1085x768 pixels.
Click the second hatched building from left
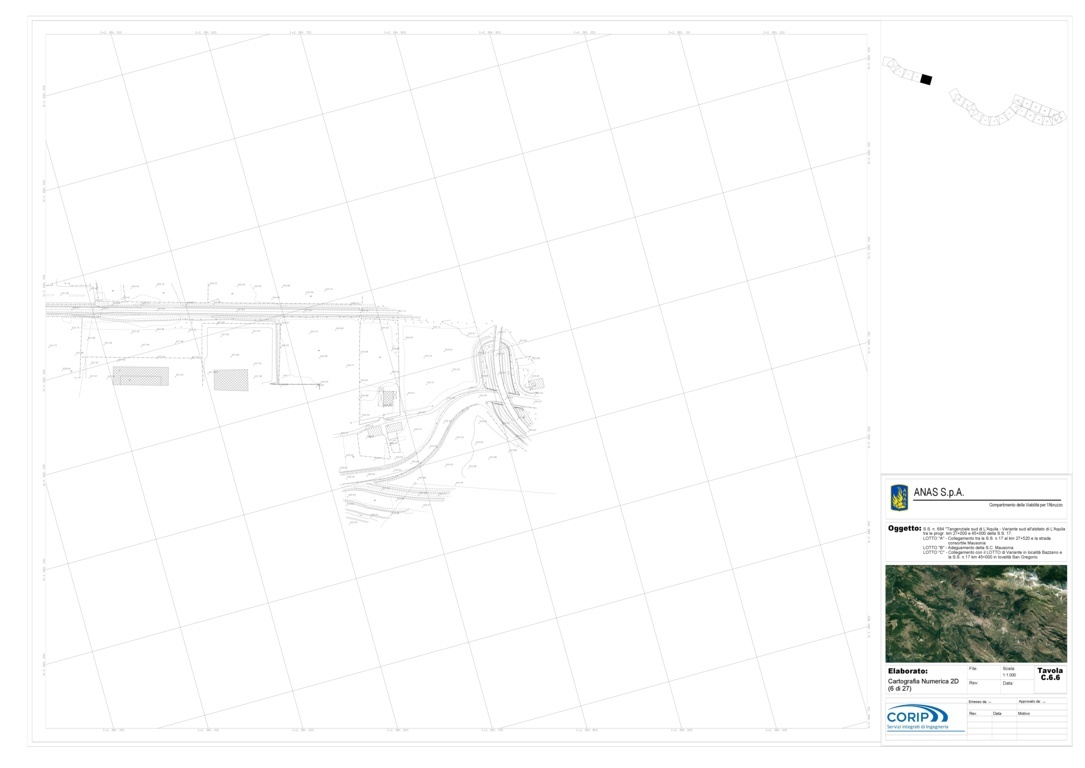pos(231,380)
